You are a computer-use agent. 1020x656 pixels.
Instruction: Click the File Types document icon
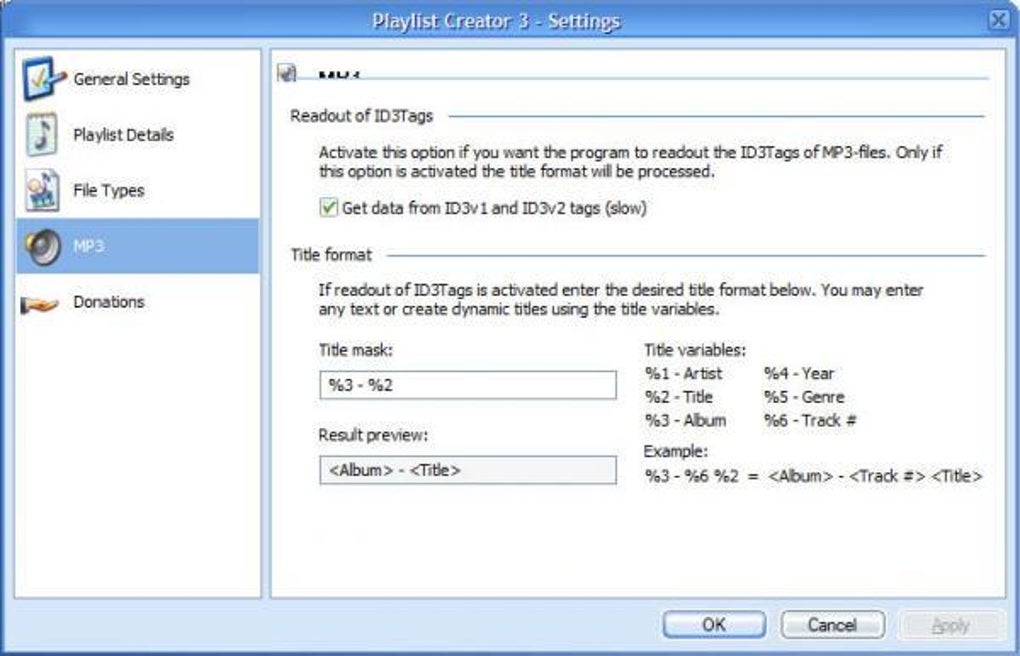click(42, 190)
